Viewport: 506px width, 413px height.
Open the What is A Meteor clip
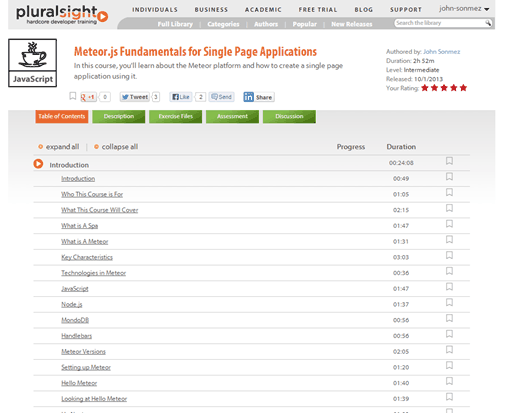click(85, 241)
